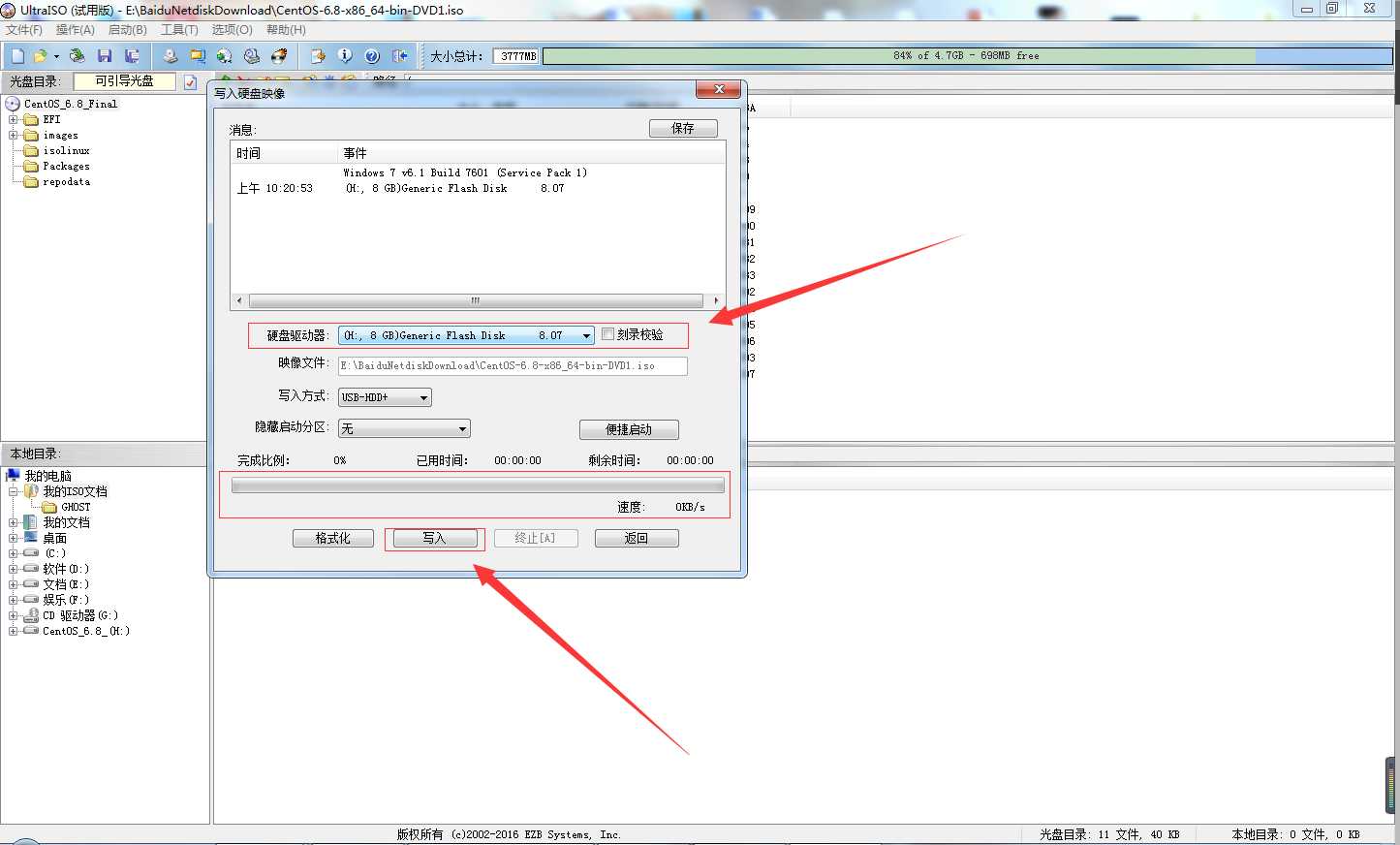Click the disc capacity usage bar
The width and height of the screenshot is (1400, 845).
967,56
